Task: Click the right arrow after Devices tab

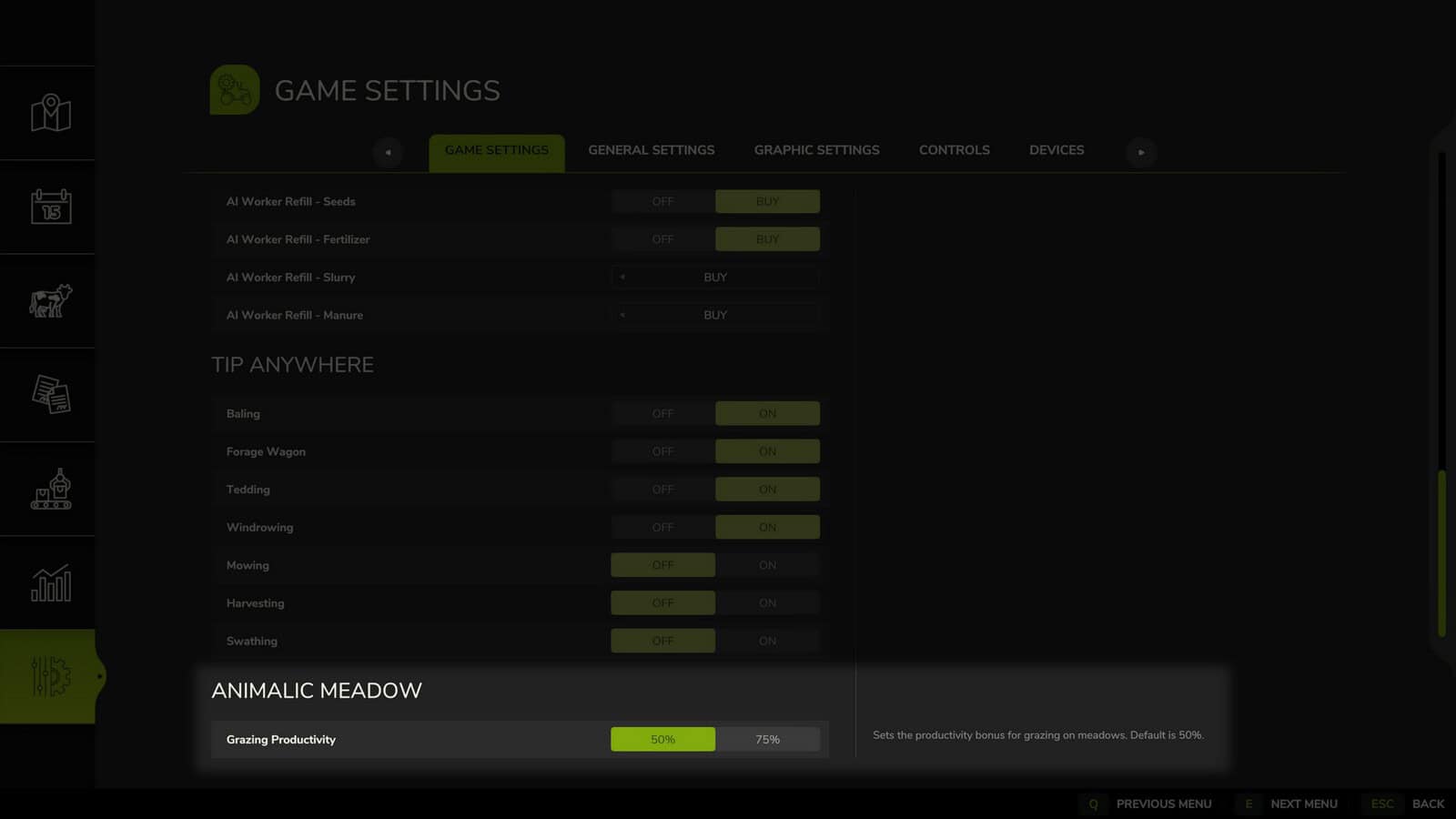Action: 1141,152
